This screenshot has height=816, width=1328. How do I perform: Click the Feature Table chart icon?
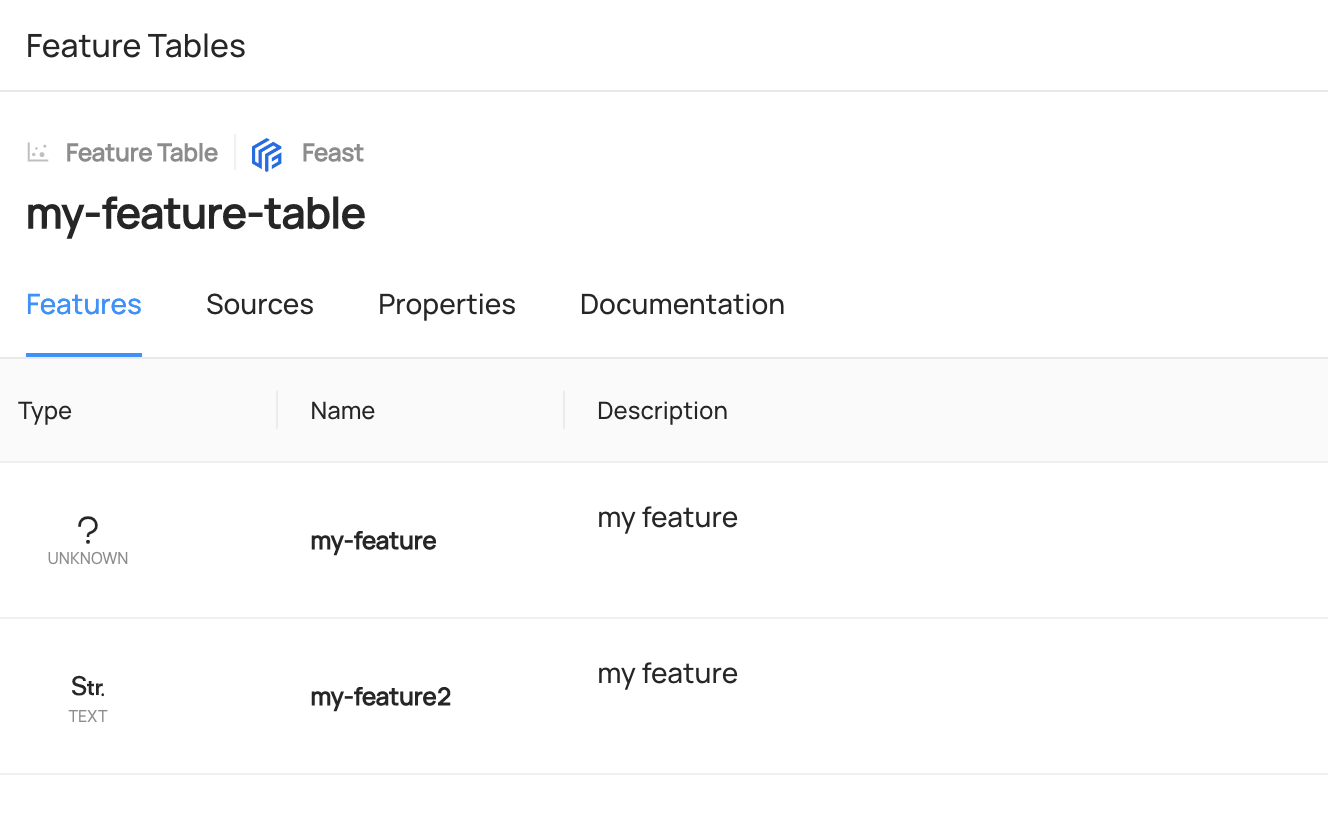click(x=37, y=152)
